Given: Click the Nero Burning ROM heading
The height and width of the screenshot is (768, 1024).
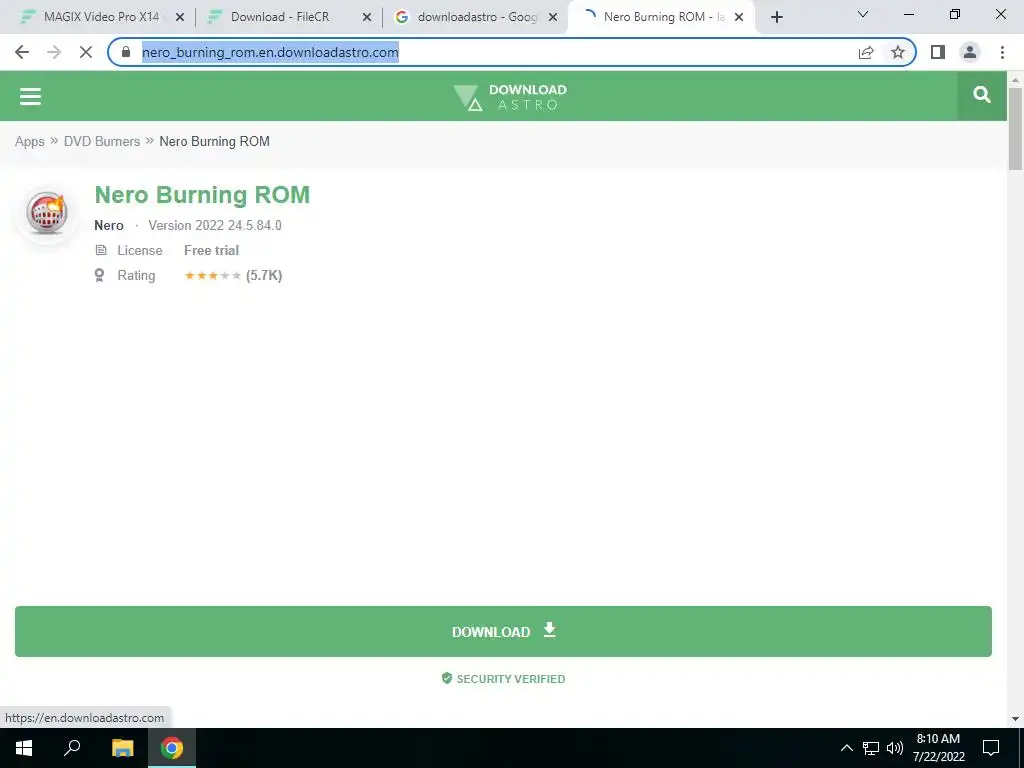Looking at the screenshot, I should (x=202, y=195).
